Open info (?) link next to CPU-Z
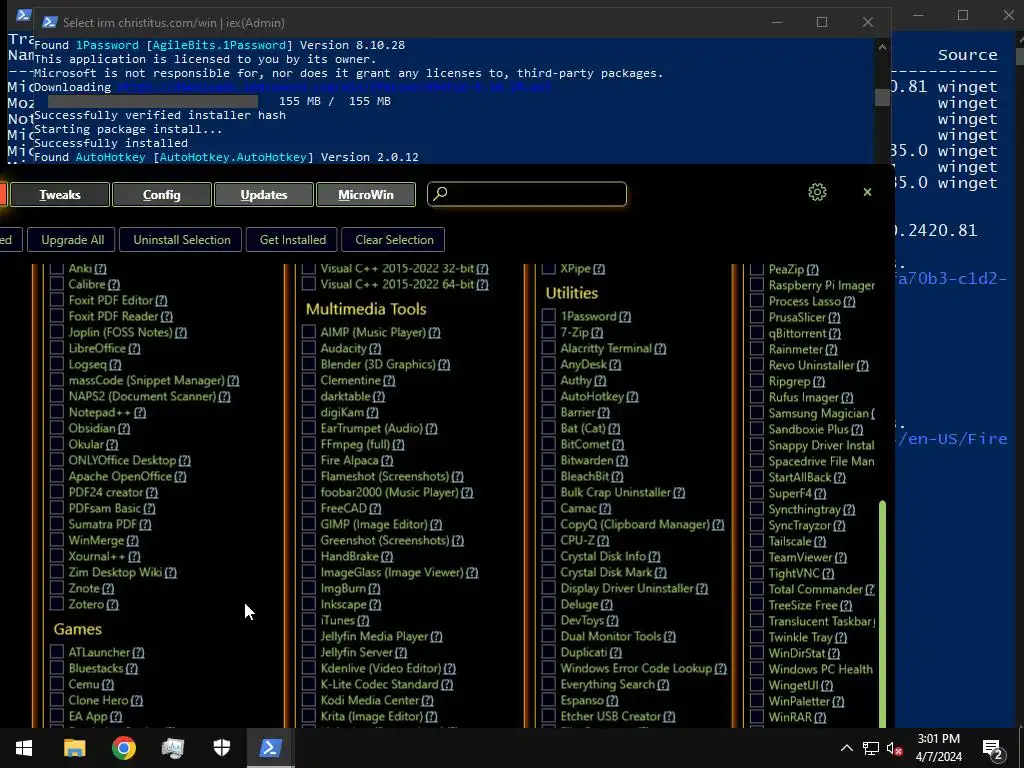 (603, 541)
